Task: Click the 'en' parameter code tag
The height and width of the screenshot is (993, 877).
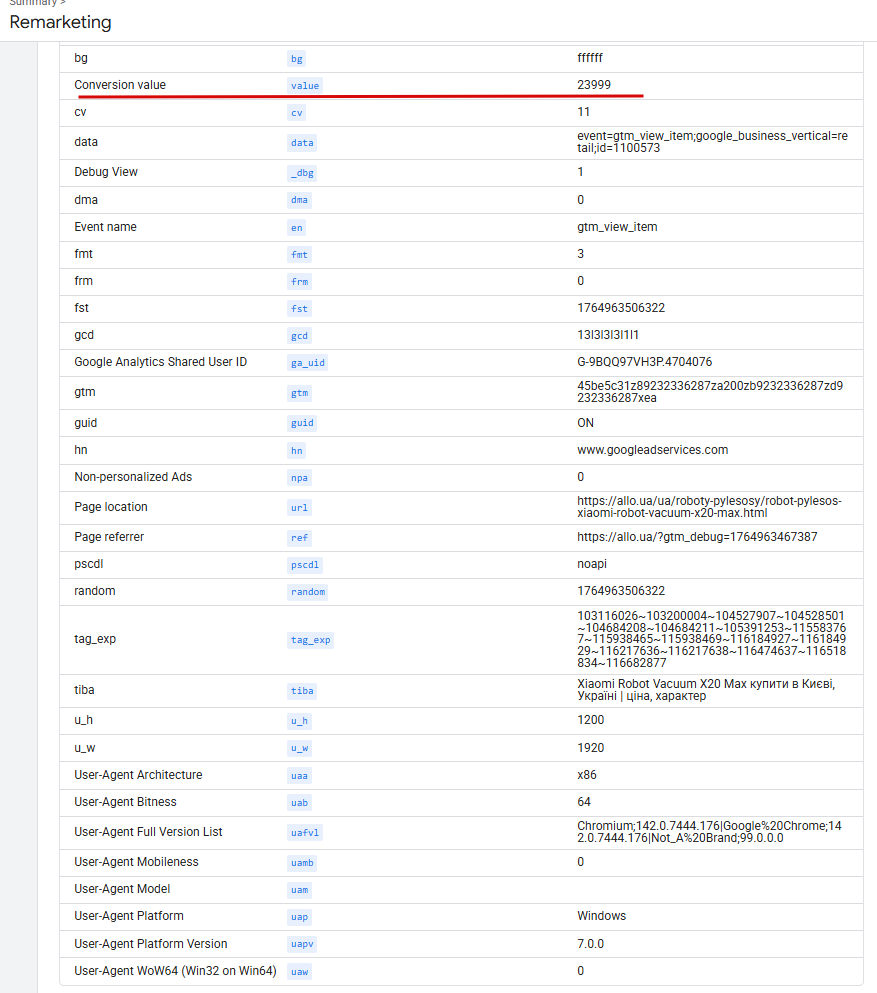Action: point(296,228)
